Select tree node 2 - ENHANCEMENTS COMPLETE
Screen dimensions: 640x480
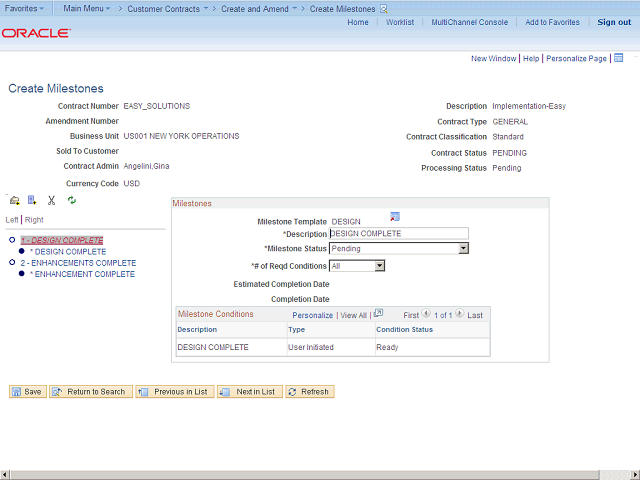(x=78, y=263)
